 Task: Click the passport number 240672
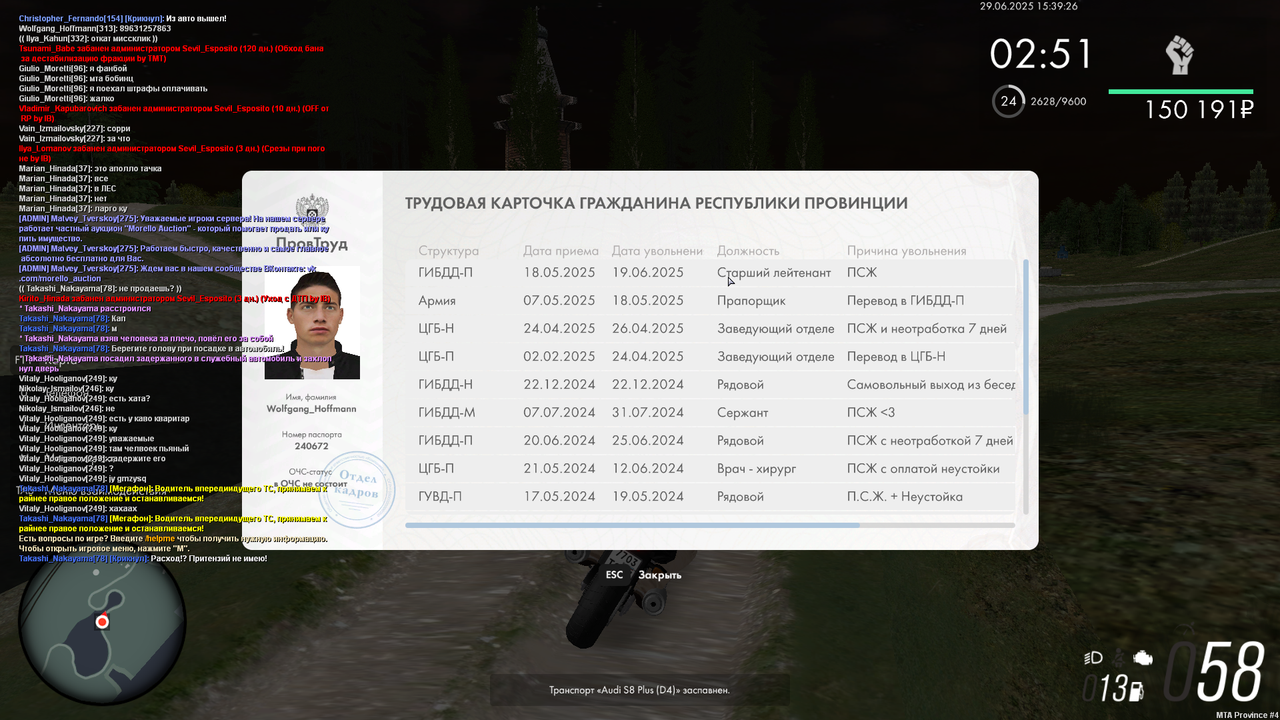[x=312, y=447]
